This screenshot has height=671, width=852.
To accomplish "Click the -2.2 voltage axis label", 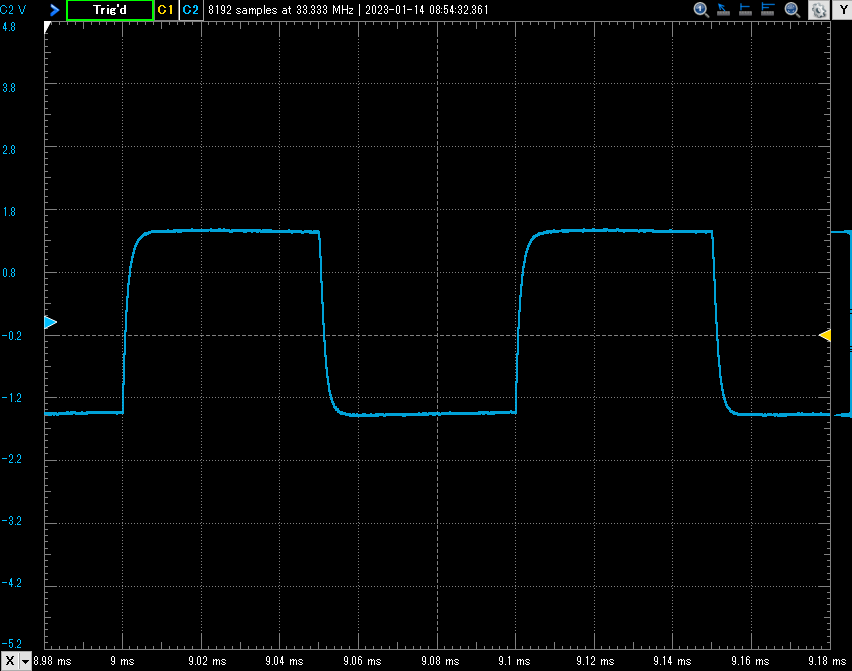I will [11, 459].
